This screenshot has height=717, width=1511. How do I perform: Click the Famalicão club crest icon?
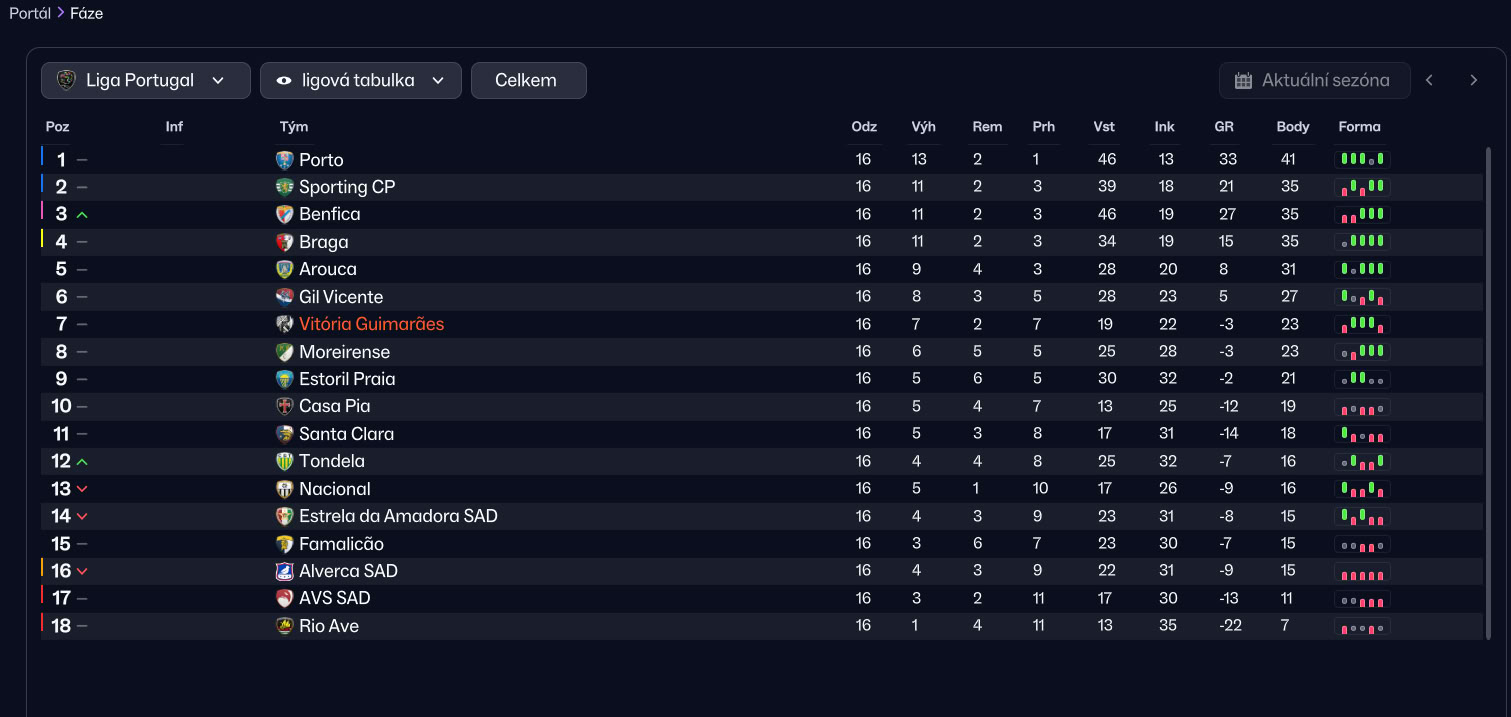[x=285, y=544]
